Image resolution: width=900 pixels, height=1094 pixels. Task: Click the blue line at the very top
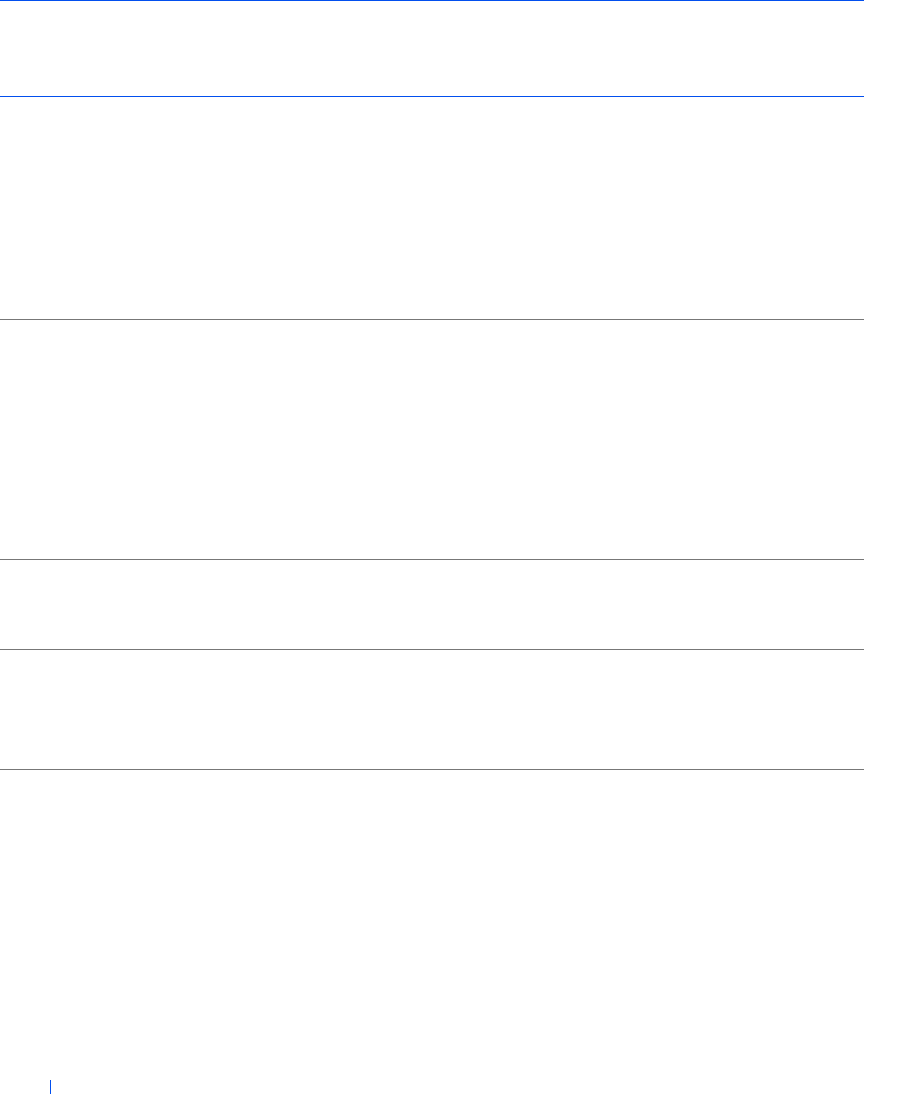click(430, 1)
